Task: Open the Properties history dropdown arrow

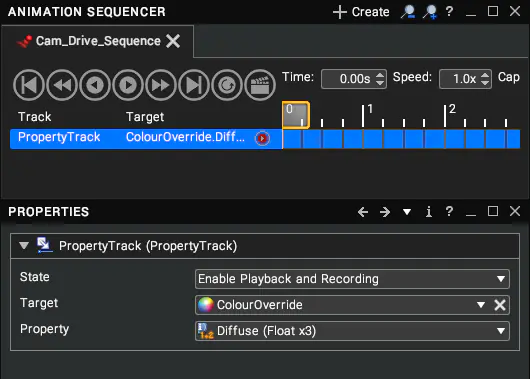Action: pos(407,212)
